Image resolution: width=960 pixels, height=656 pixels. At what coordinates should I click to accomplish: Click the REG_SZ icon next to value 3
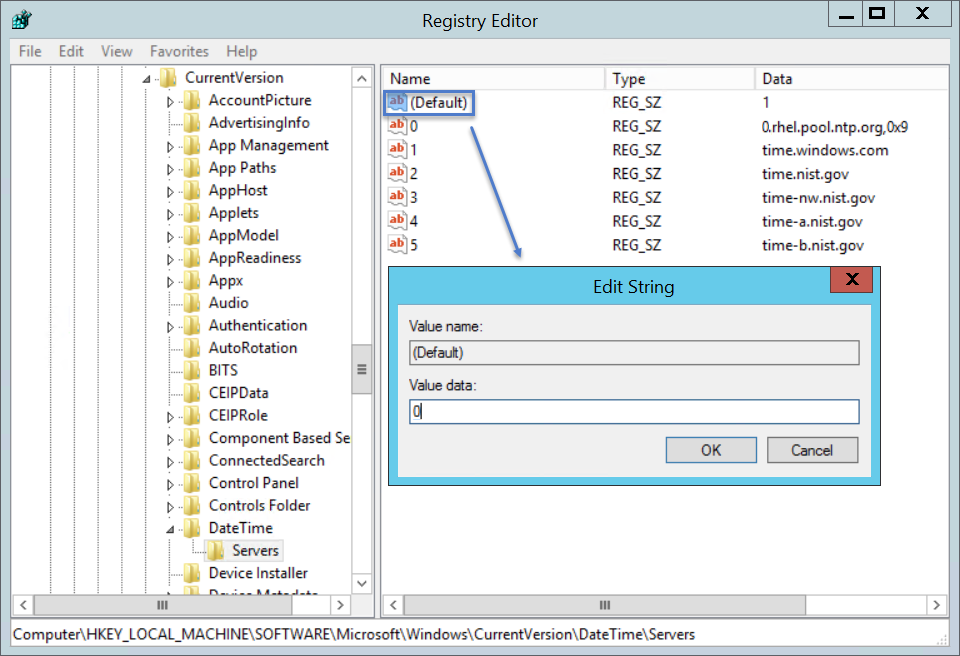[x=396, y=197]
